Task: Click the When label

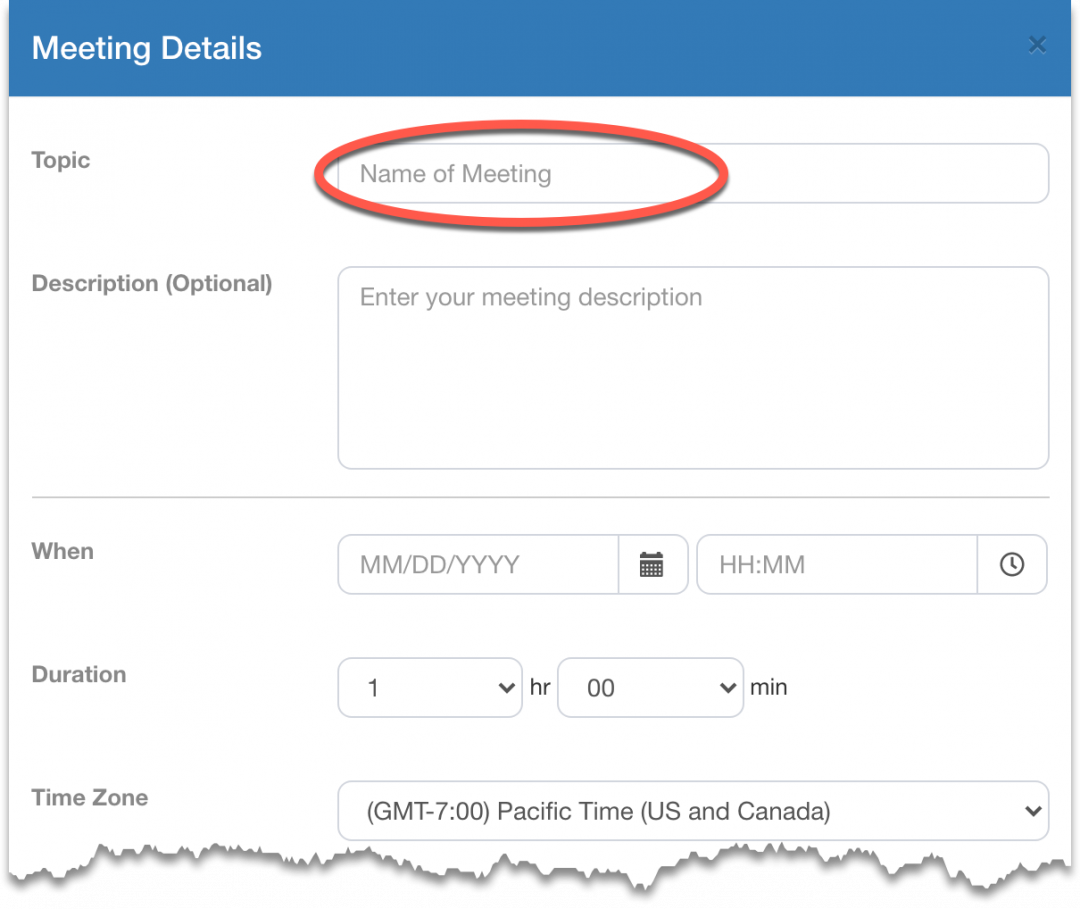Action: pyautogui.click(x=63, y=552)
